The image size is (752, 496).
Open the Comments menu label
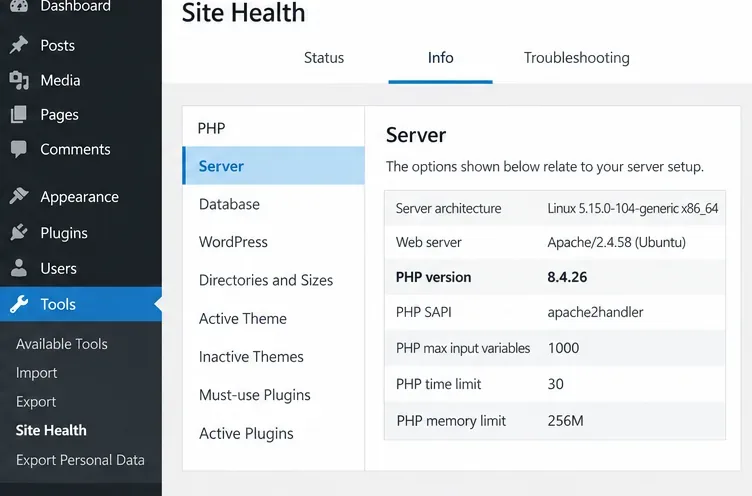coord(75,149)
